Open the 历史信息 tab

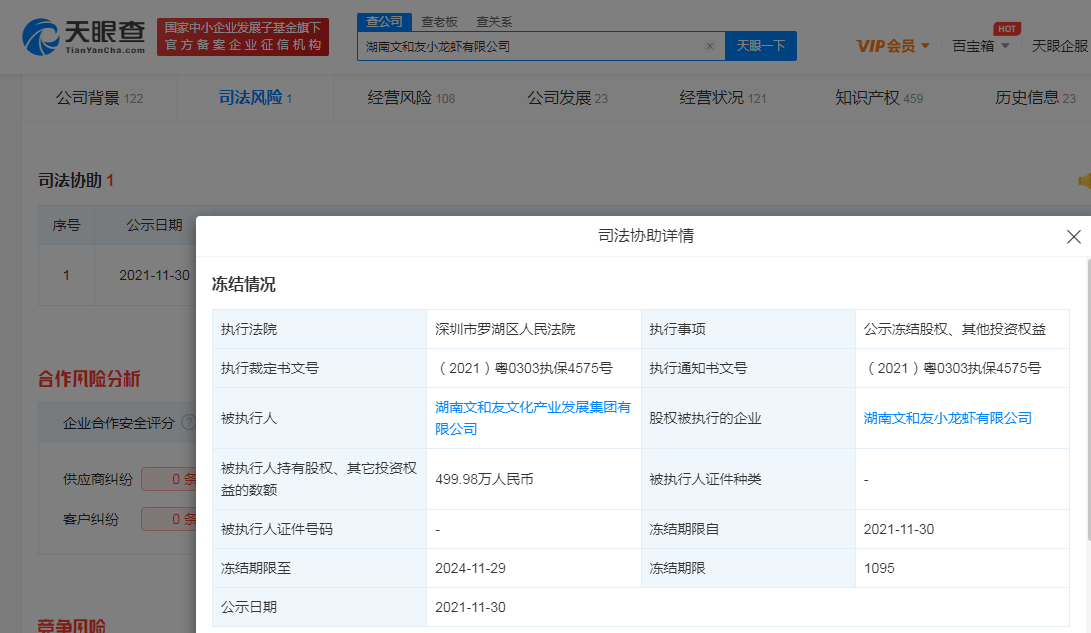[x=1035, y=98]
